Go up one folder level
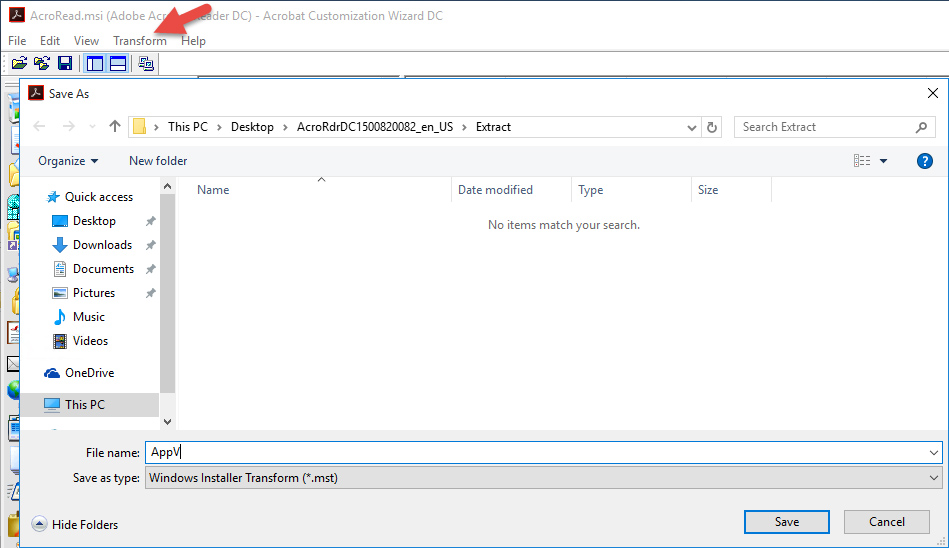 [115, 127]
